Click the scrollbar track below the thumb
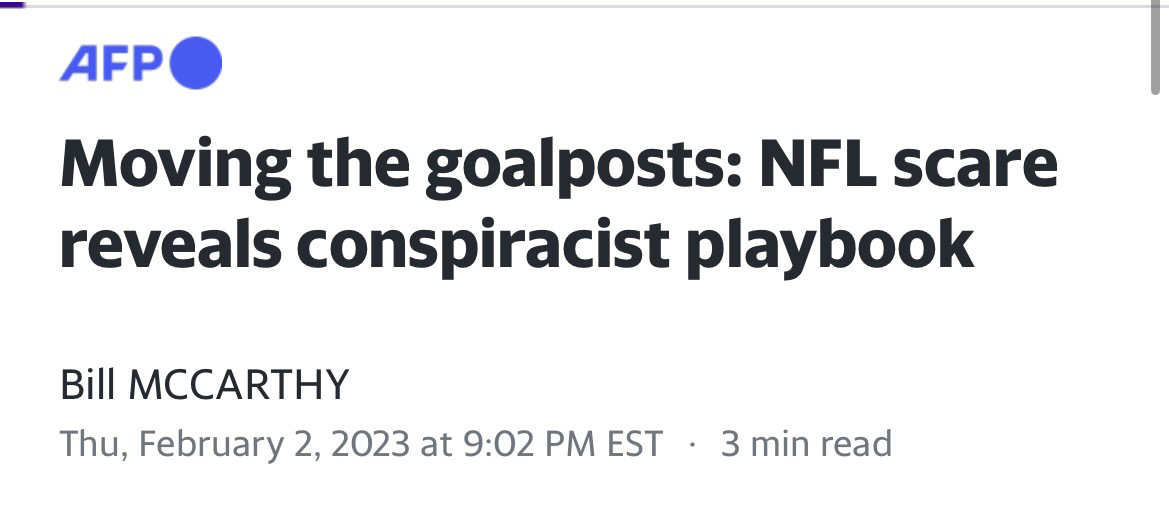Viewport: 1169px width, 511px height. (1156, 302)
